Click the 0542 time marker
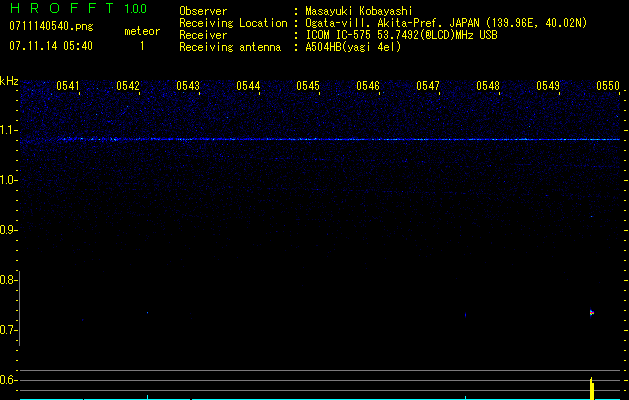This screenshot has height=400, width=629. click(x=128, y=86)
